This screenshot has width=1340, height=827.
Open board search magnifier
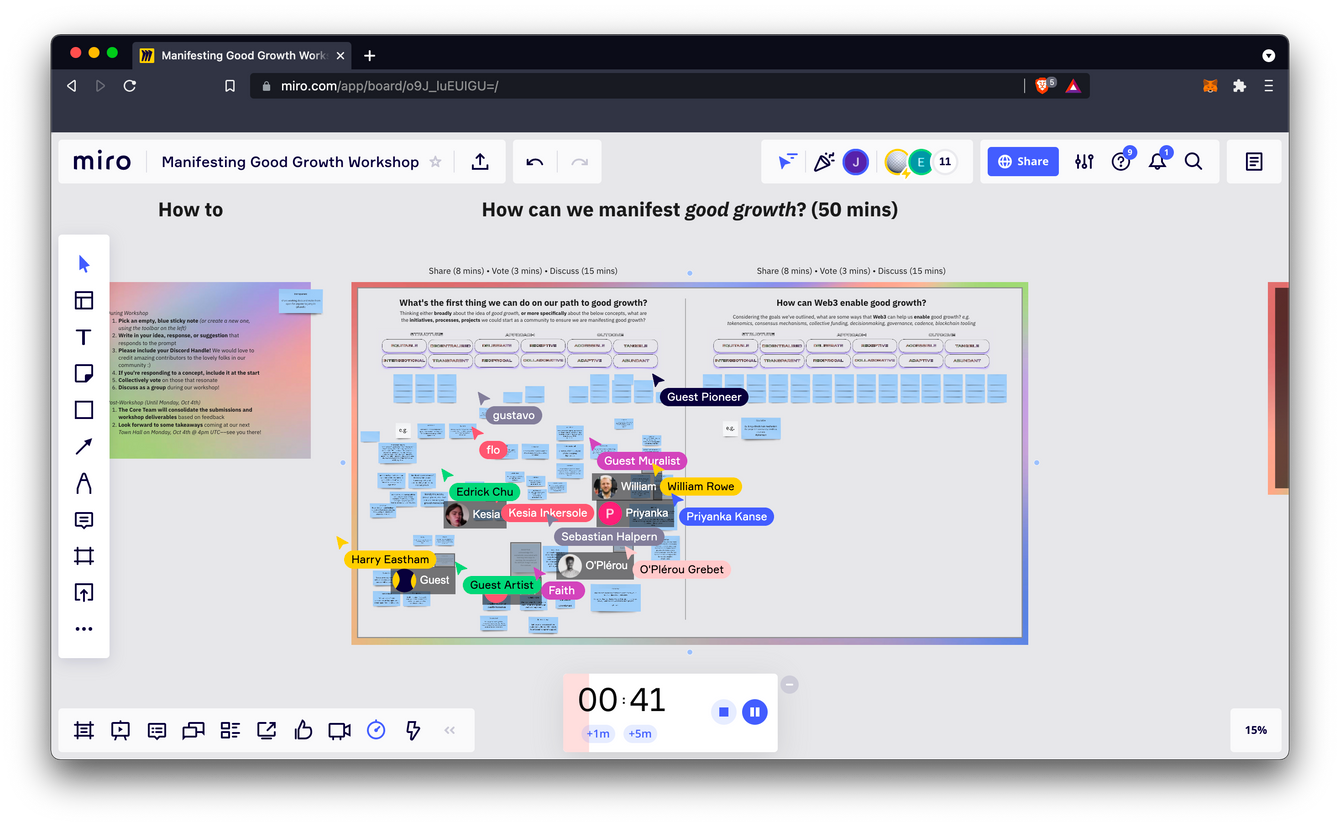[1193, 162]
